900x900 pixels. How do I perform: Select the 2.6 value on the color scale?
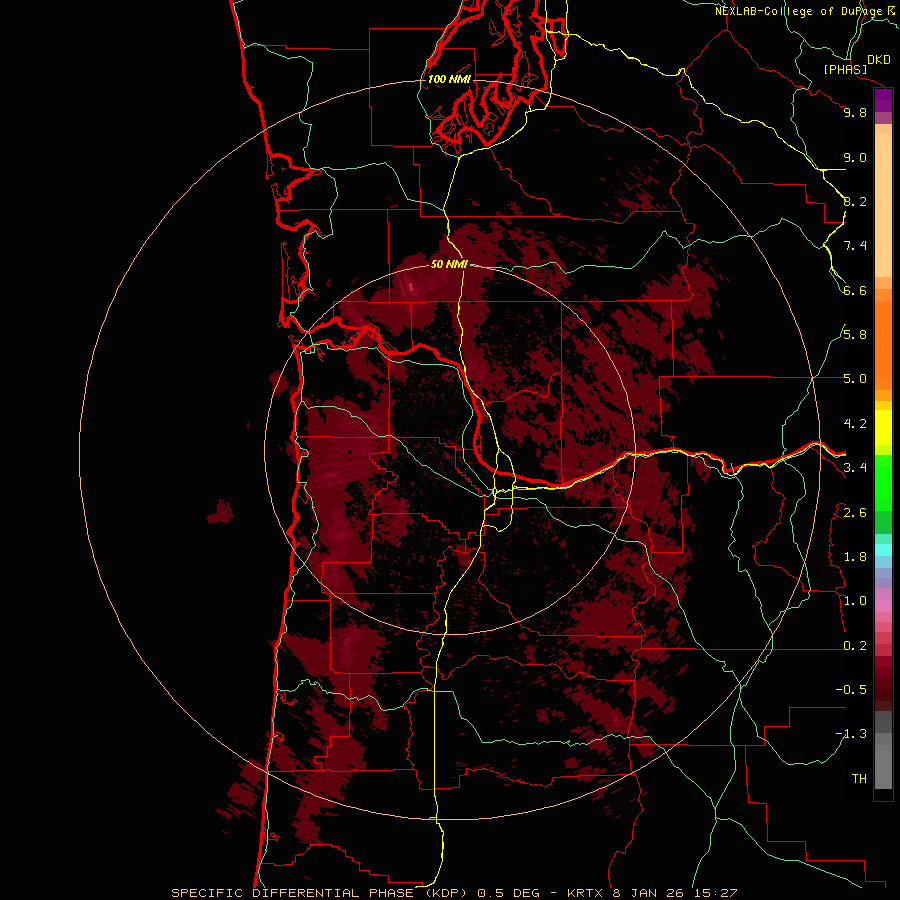855,513
